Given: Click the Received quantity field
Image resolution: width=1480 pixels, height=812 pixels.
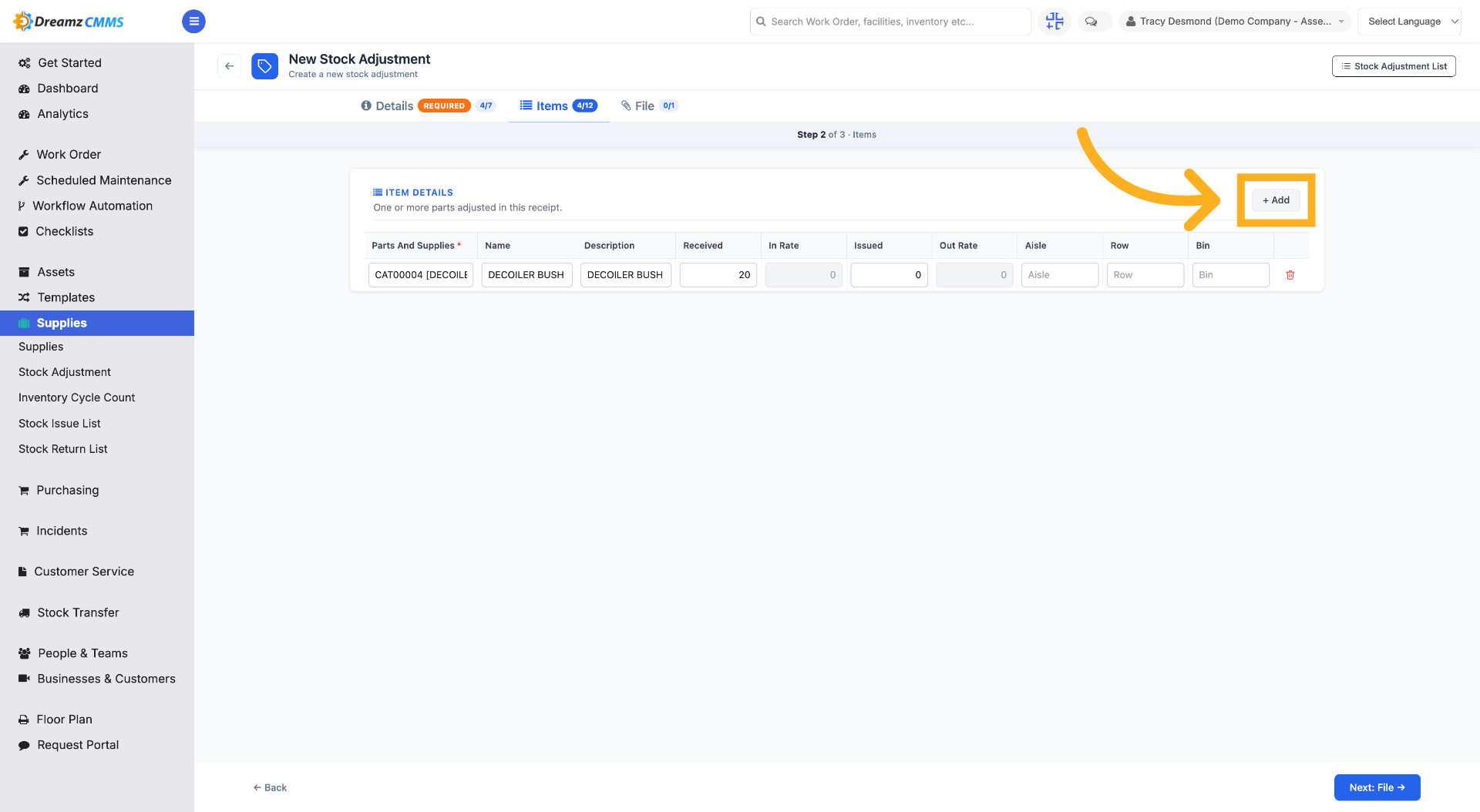Looking at the screenshot, I should coord(718,275).
